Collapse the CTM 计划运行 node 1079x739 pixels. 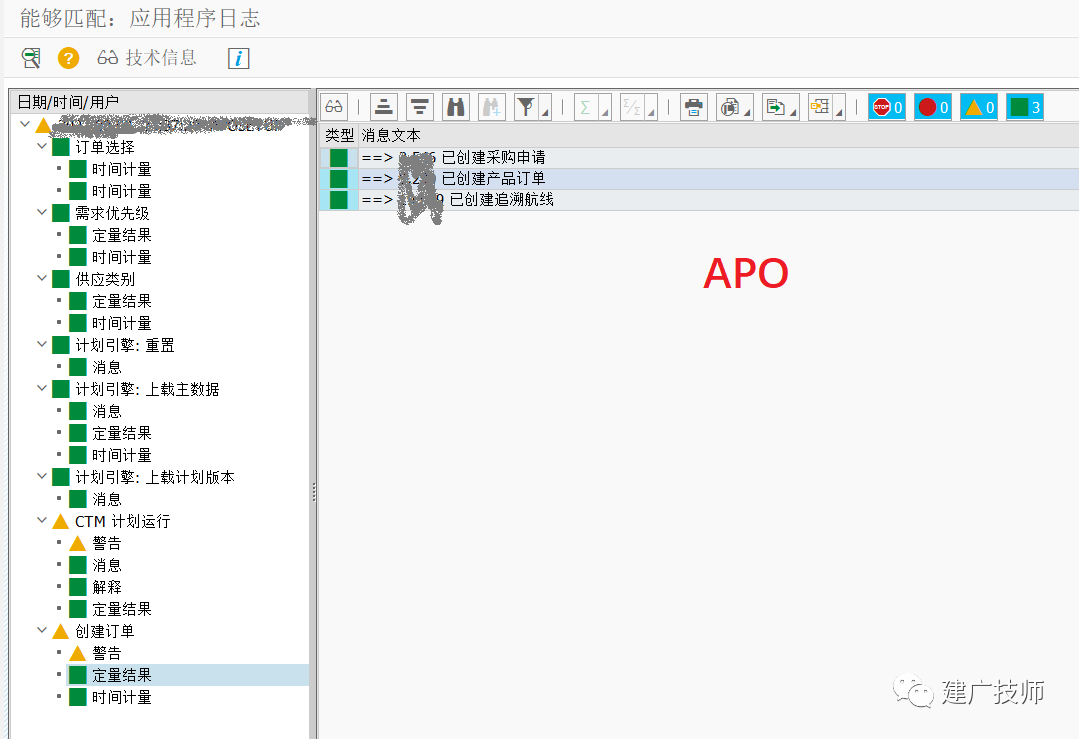click(42, 521)
